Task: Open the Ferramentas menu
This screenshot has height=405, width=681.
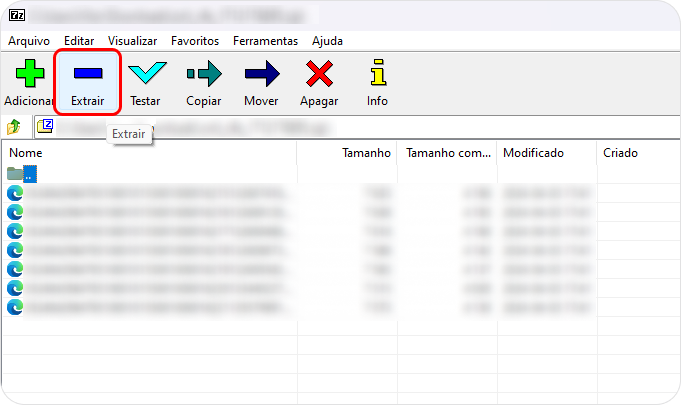Action: [265, 41]
